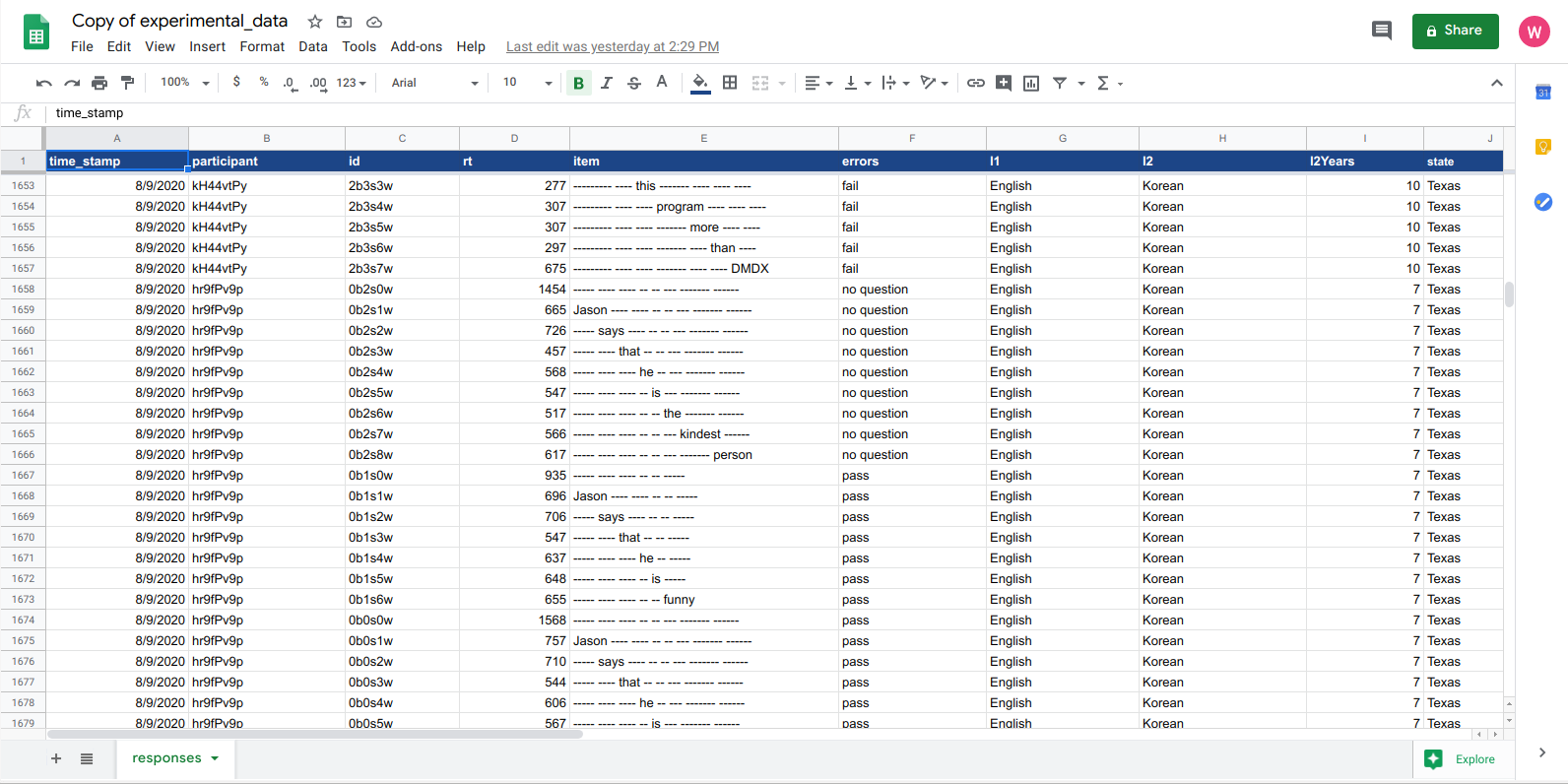Decrease decimal places
Image resolution: width=1568 pixels, height=784 pixels.
290,83
